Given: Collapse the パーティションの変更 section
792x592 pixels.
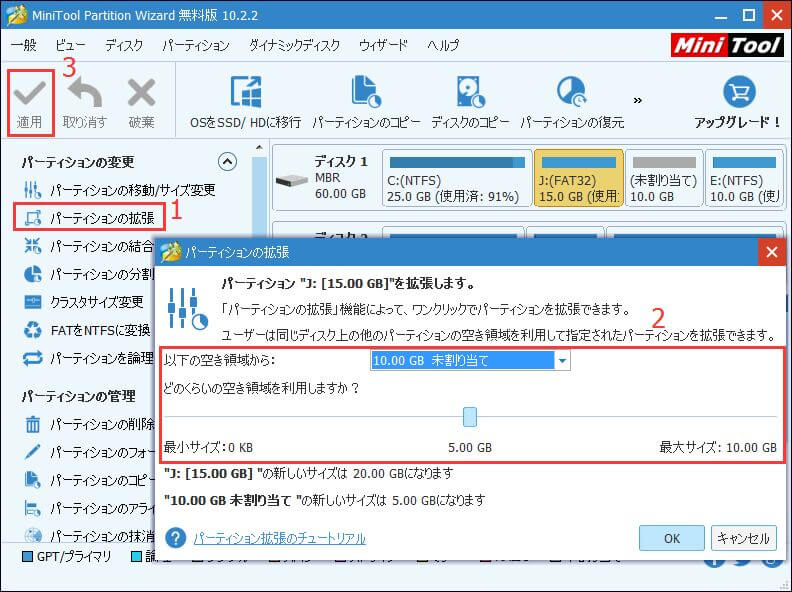Looking at the screenshot, I should [x=227, y=162].
